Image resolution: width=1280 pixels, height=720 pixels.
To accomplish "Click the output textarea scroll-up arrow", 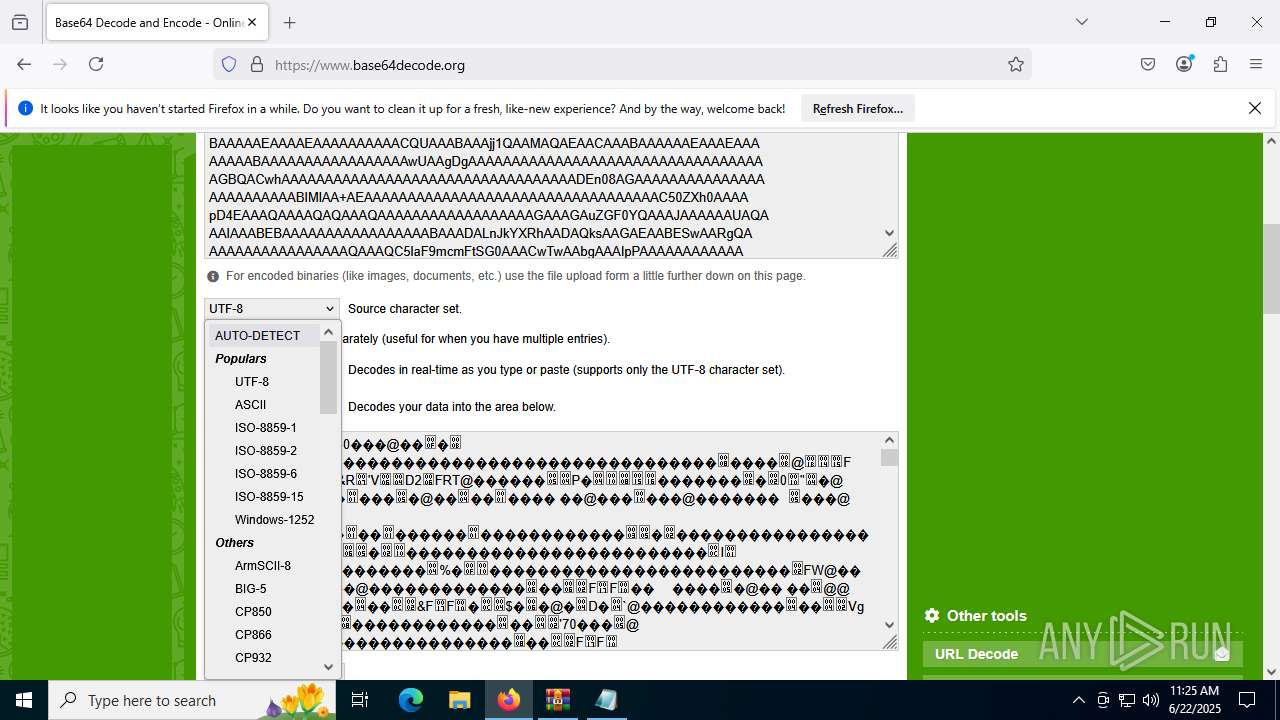I will [x=889, y=439].
